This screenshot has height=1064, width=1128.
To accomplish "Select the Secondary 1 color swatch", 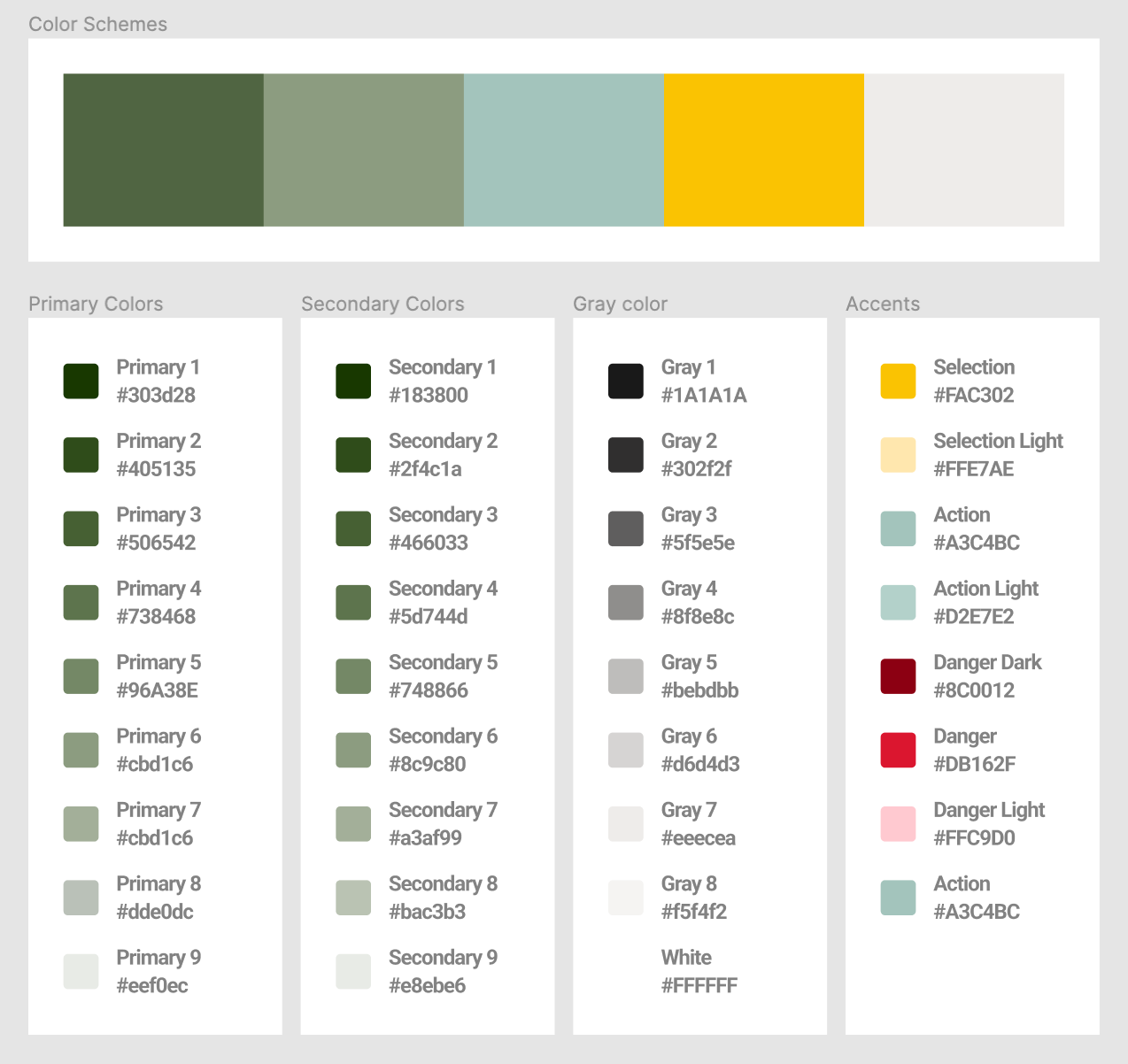I will coord(353,381).
